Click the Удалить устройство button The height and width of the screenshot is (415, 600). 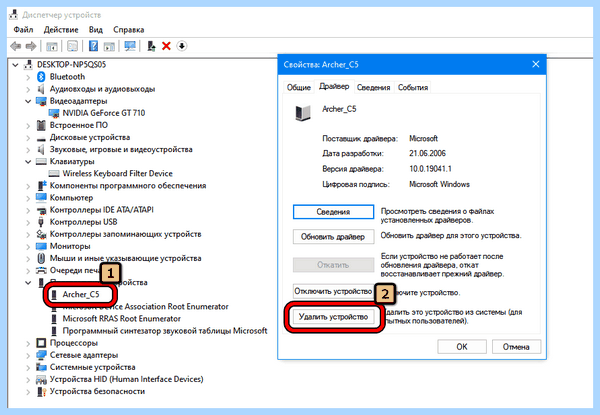(x=333, y=317)
